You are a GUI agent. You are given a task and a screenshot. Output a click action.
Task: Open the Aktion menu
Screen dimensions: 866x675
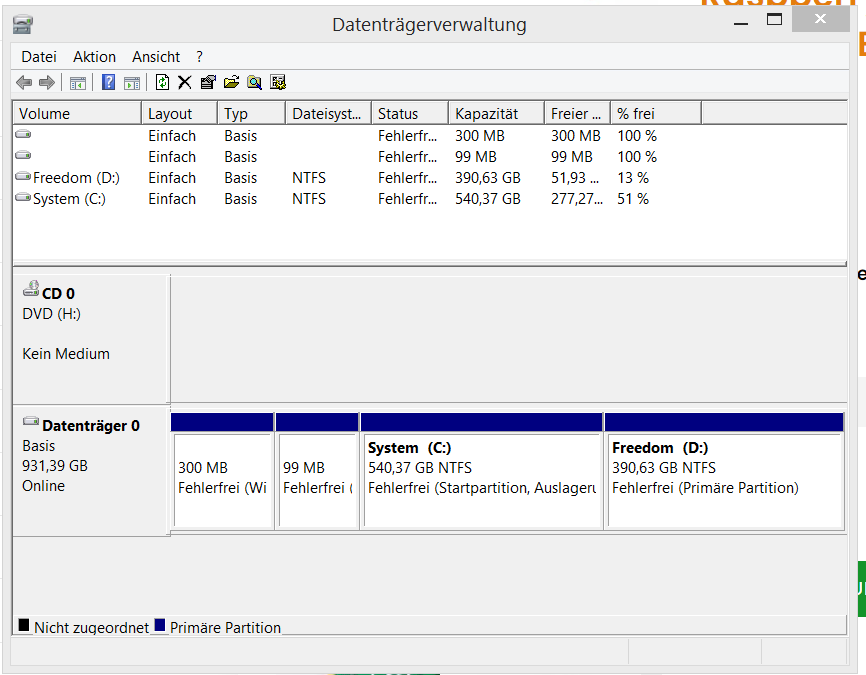94,57
